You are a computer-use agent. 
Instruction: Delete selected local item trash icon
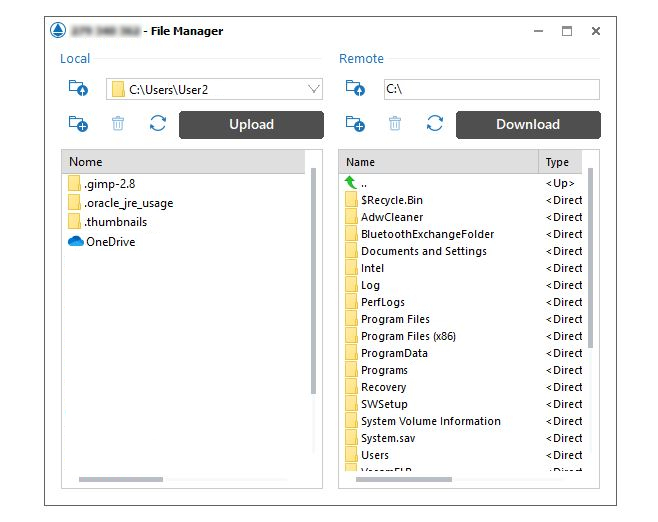(x=118, y=124)
